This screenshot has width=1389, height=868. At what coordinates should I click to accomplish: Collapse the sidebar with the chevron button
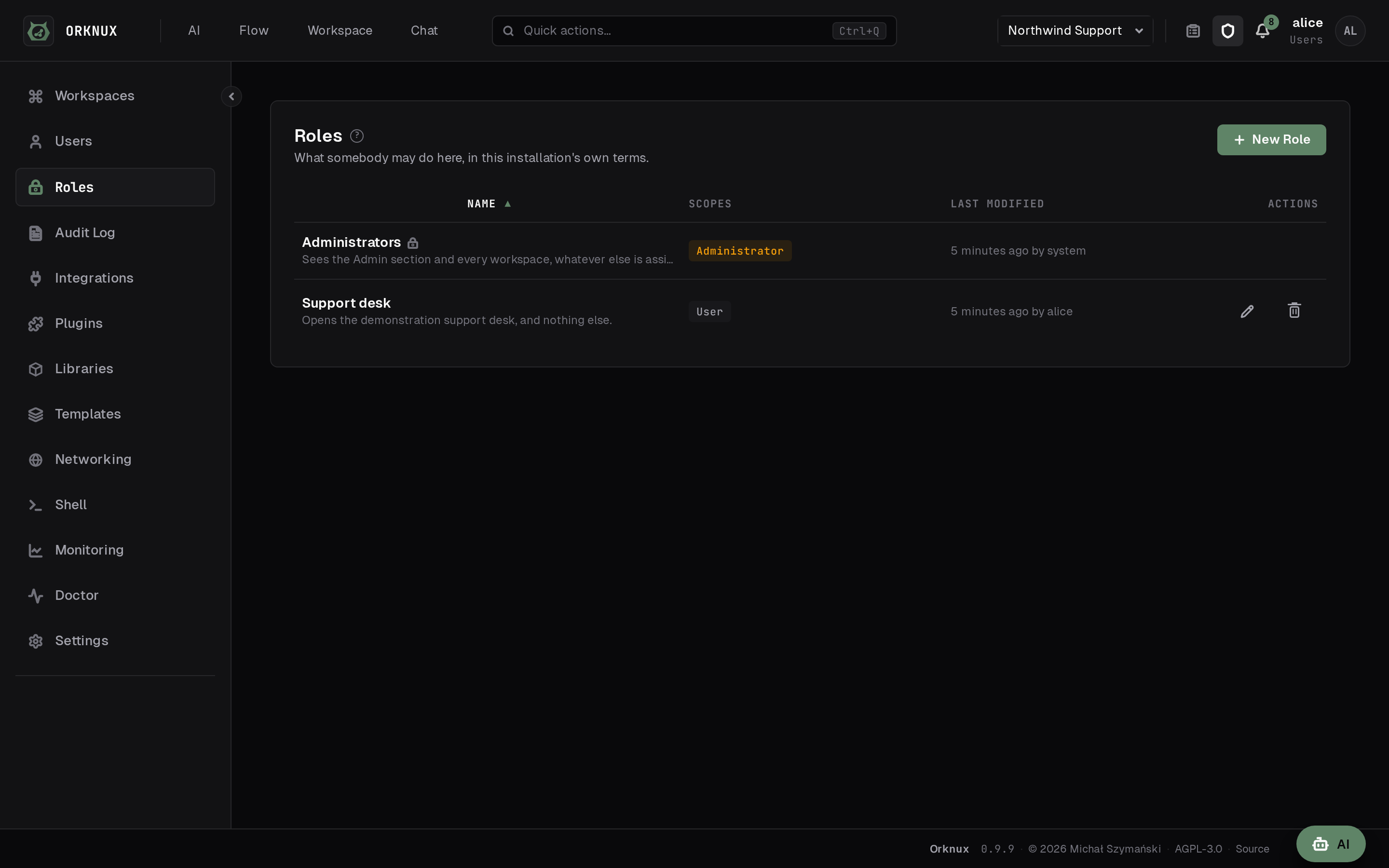point(231,96)
